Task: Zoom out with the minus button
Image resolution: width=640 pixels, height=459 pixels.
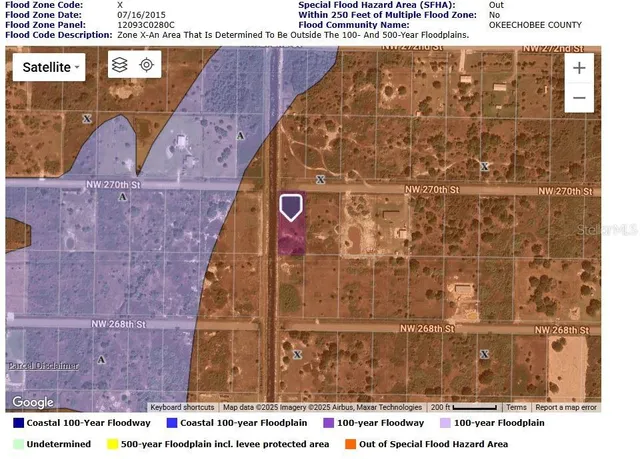Action: pos(579,98)
